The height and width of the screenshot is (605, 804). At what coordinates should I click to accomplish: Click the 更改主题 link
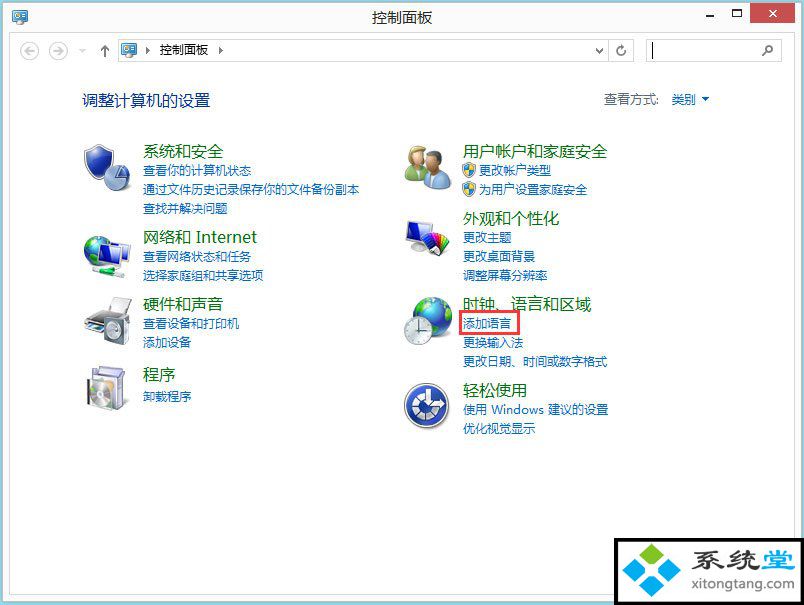[487, 237]
